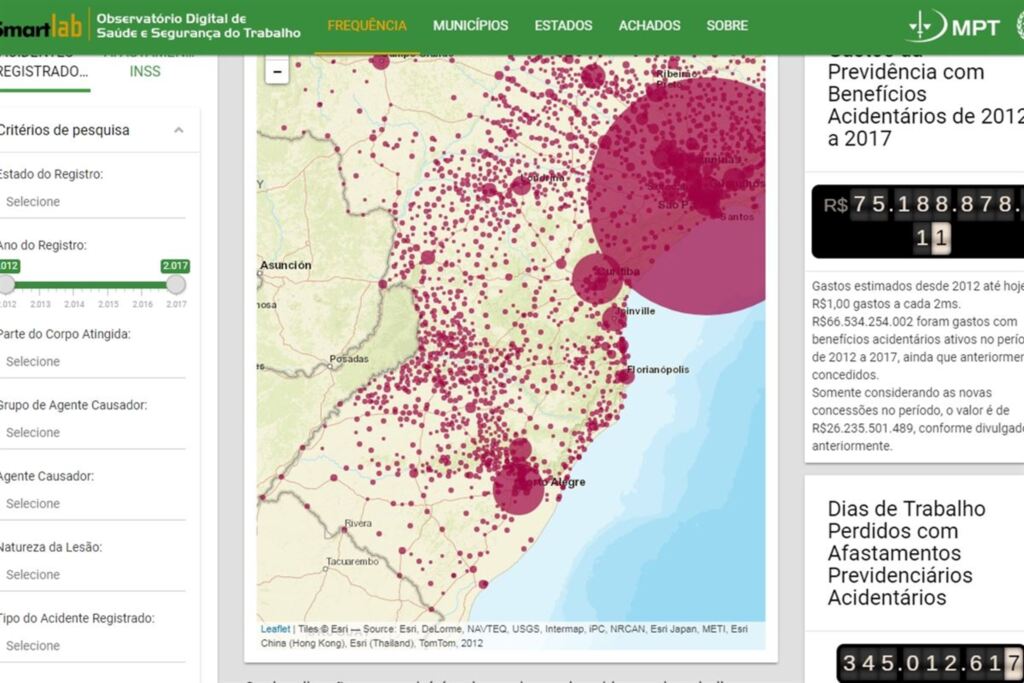Screen dimensions: 1024x683
Task: Click the 2.017 year slider handle
Action: 176,285
